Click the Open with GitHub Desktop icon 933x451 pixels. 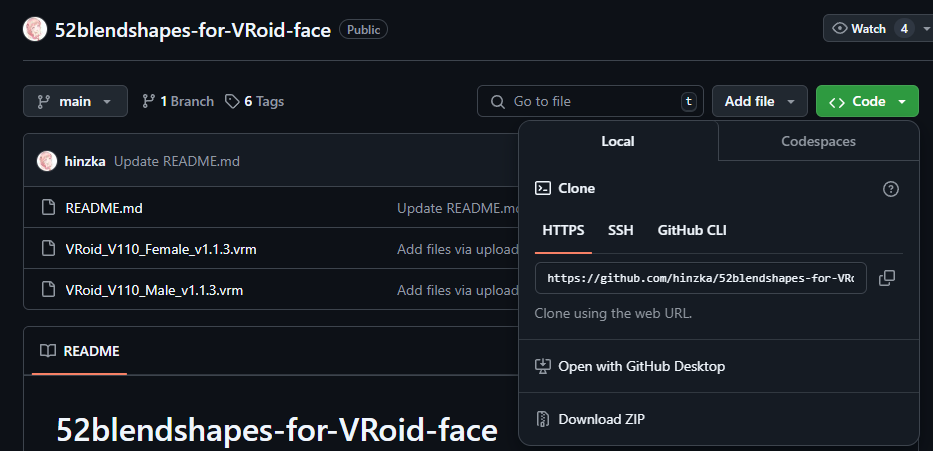point(542,366)
